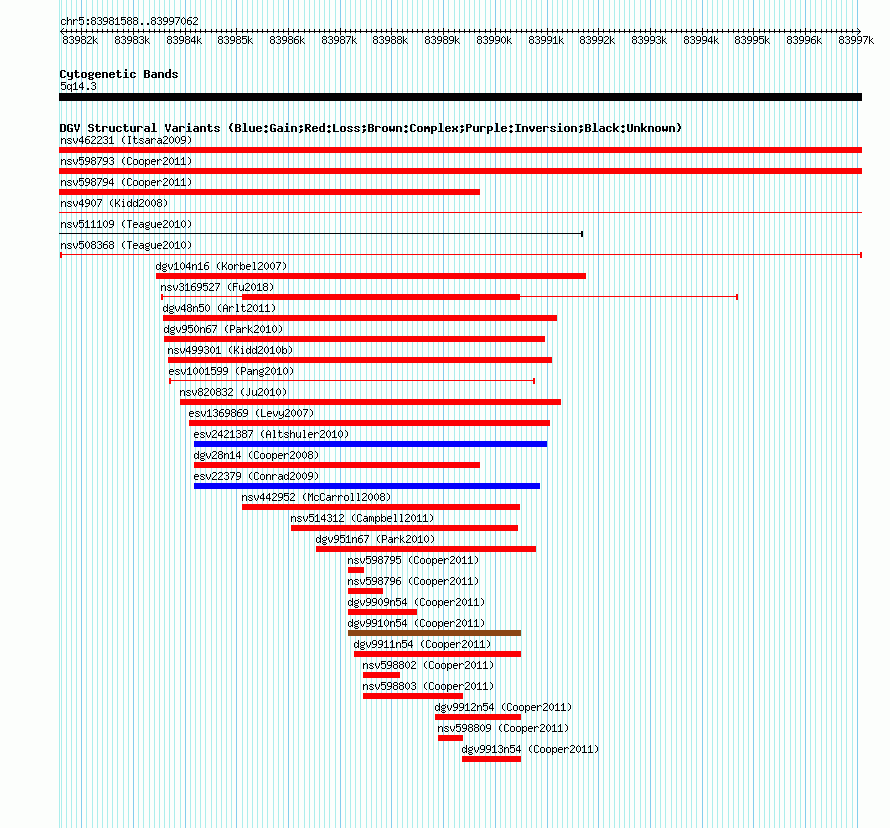Click dgv9911n54 (Cooper2011) variant label

pos(422,644)
